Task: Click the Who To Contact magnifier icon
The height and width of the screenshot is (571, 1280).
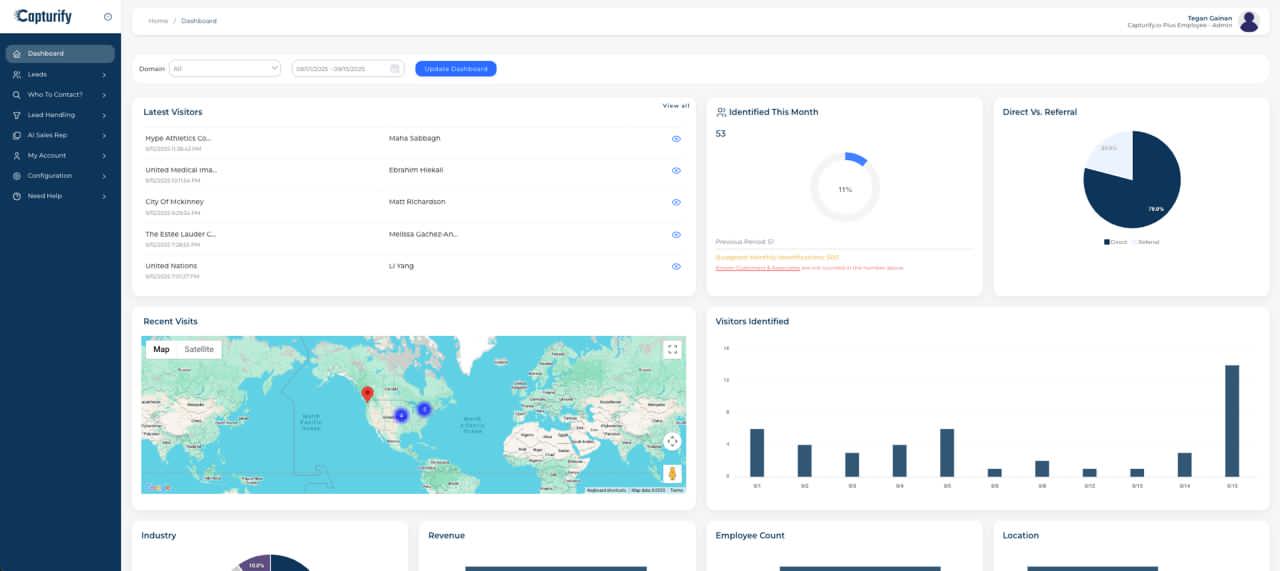Action: [17, 95]
